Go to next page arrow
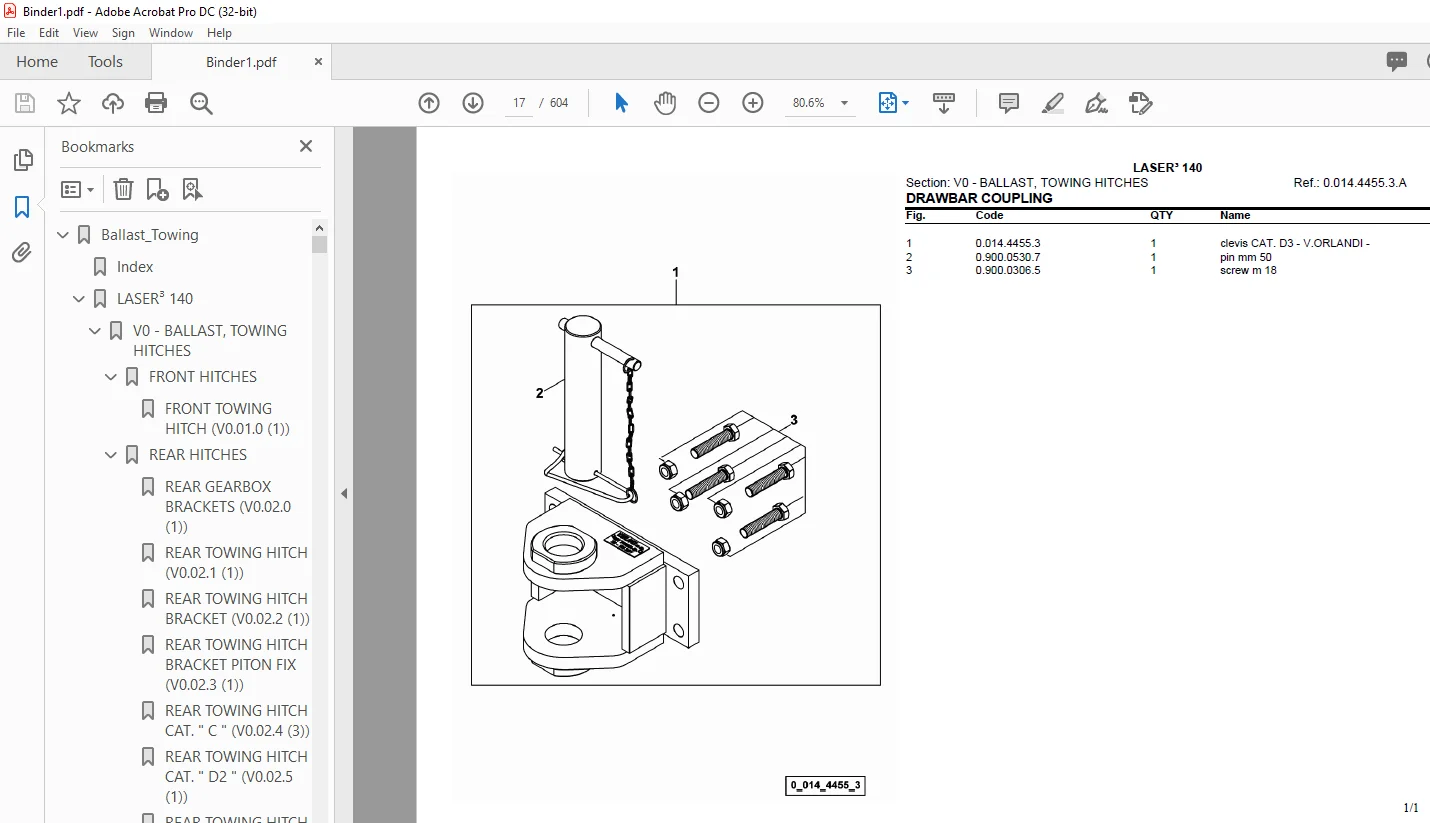 (473, 103)
